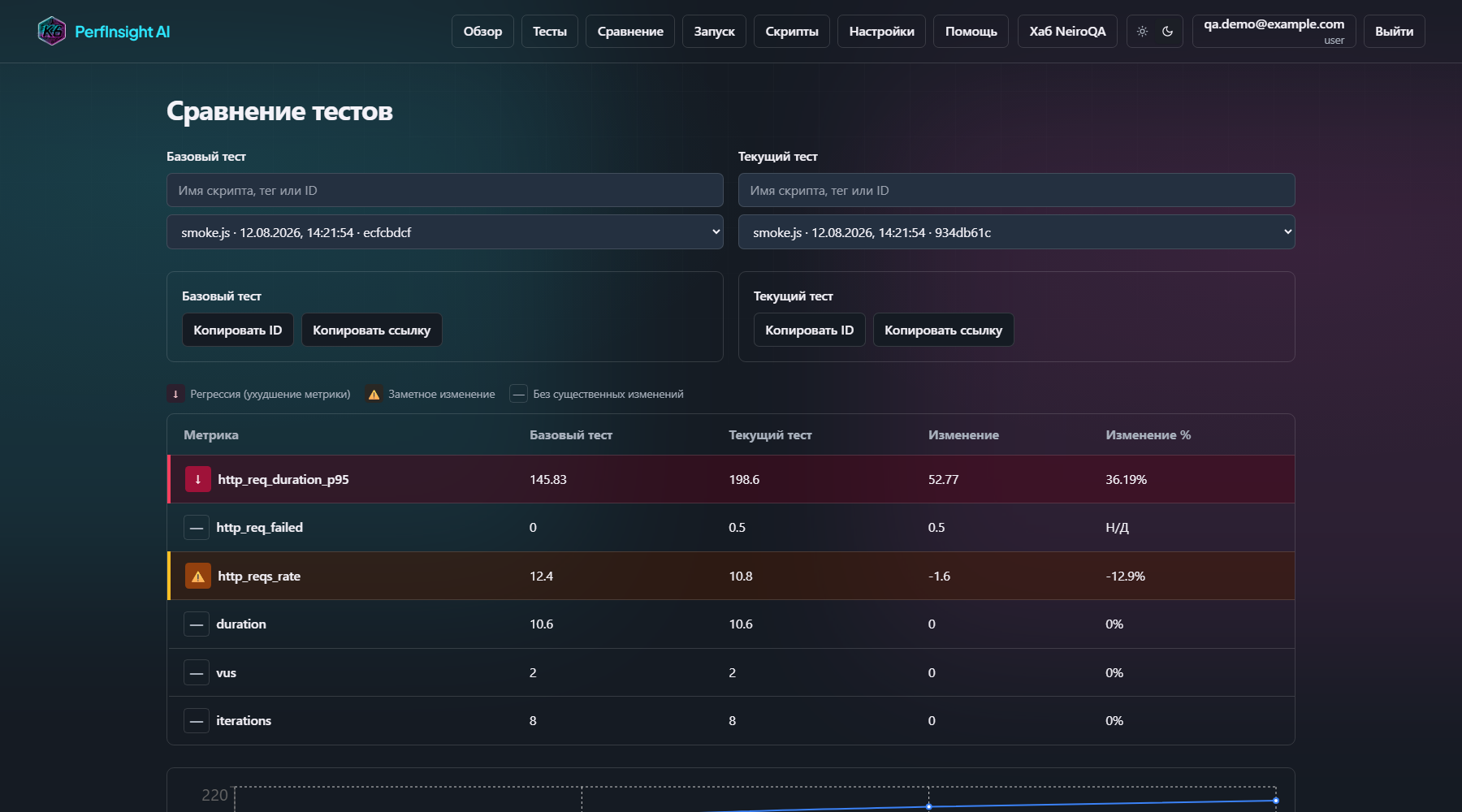Image resolution: width=1462 pixels, height=812 pixels.
Task: Click dash icon on vus row
Action: (197, 673)
